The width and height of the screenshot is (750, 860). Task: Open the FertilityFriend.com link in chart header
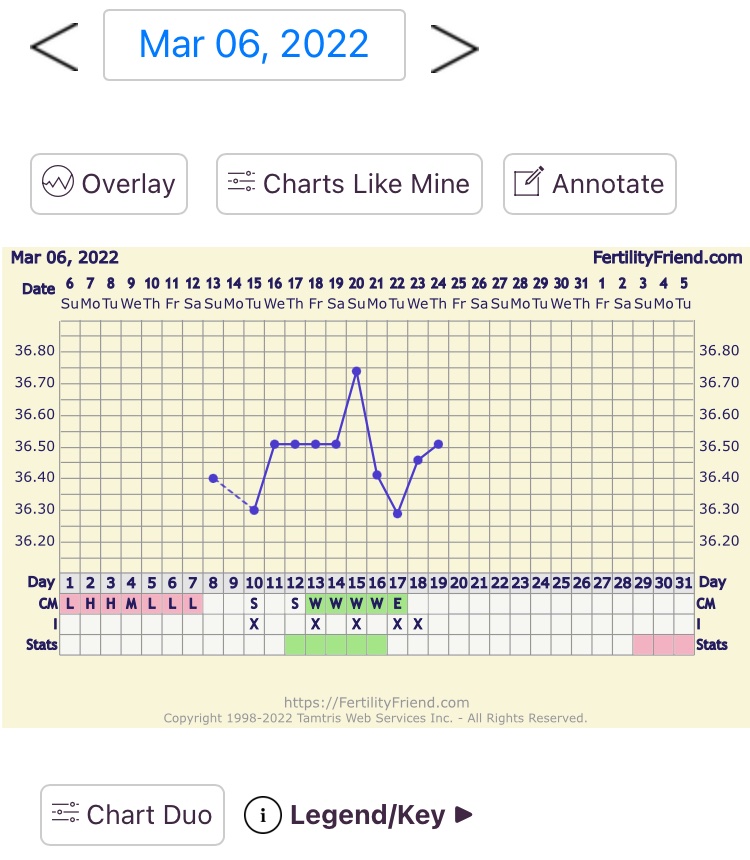(667, 258)
